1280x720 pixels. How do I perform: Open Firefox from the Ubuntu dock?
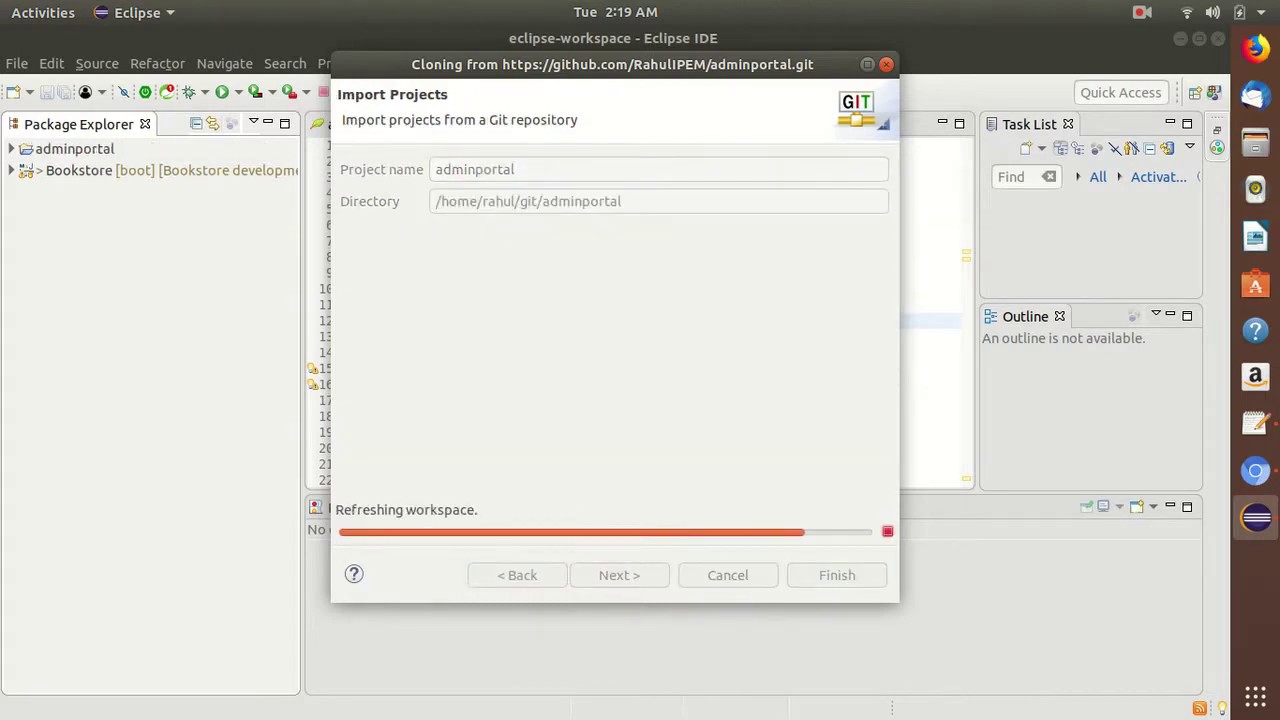(1256, 48)
